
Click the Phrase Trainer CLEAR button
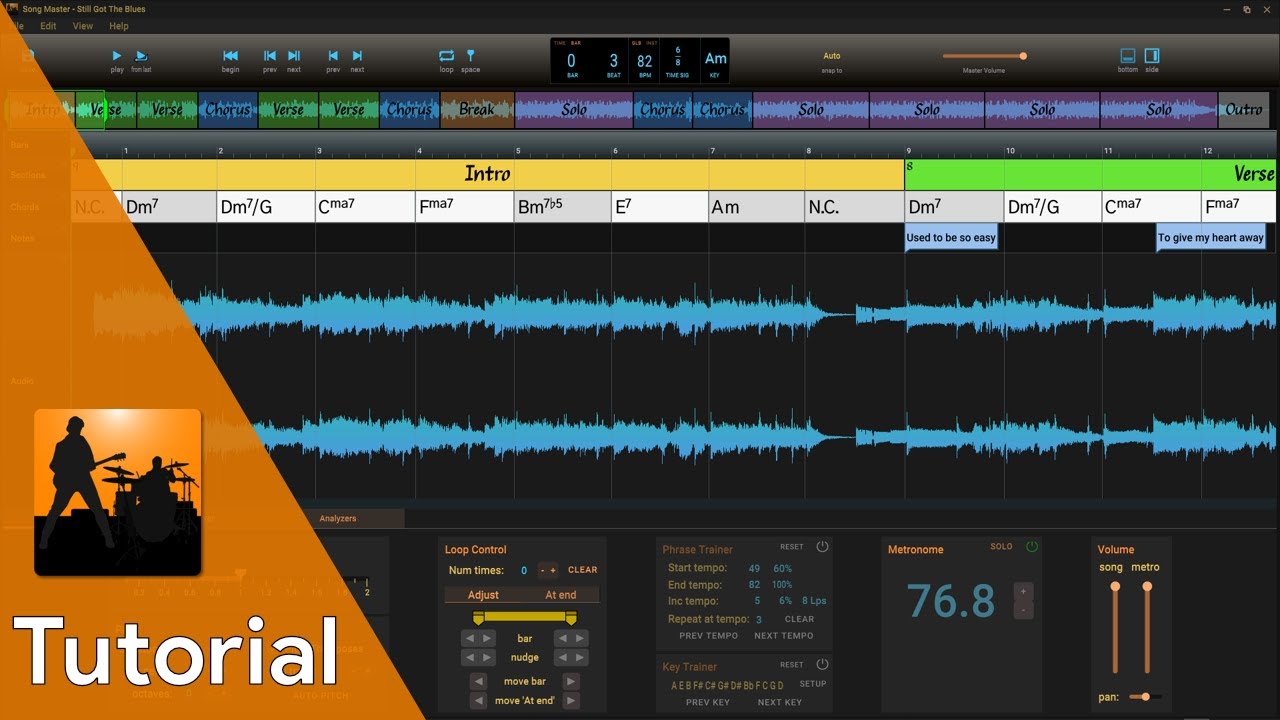tap(799, 619)
